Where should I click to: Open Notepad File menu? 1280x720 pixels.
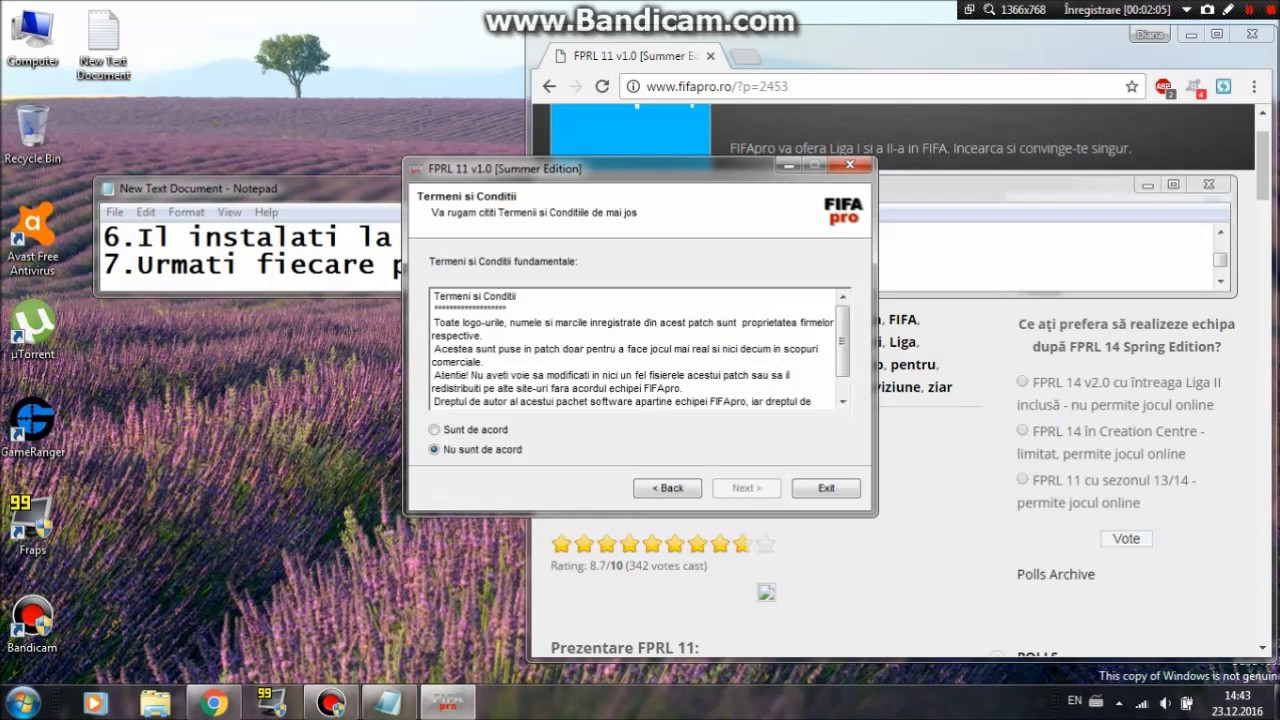tap(115, 212)
